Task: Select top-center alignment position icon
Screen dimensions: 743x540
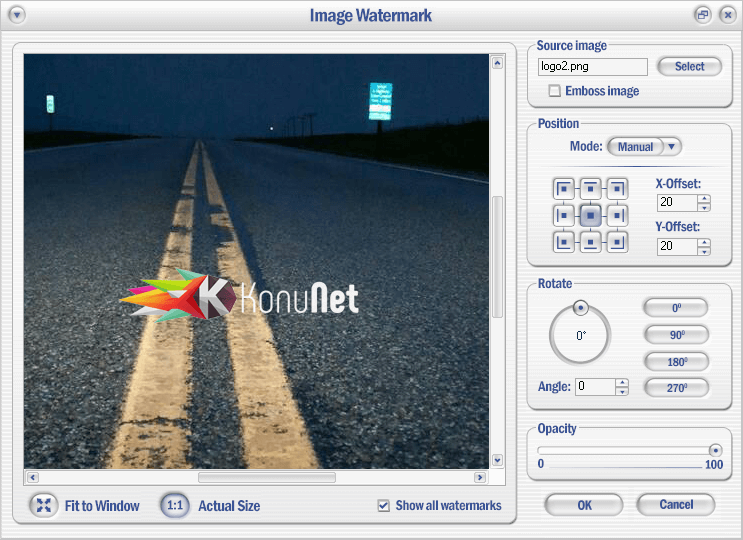Action: 591,187
